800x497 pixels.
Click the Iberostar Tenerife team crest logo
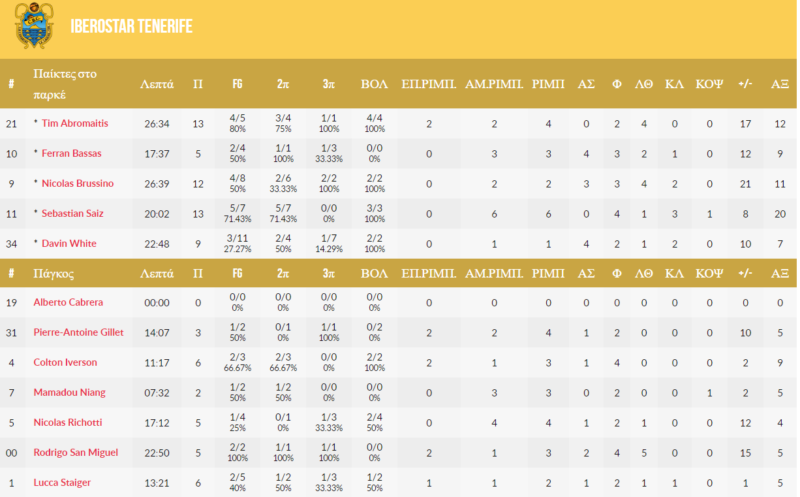[35, 26]
